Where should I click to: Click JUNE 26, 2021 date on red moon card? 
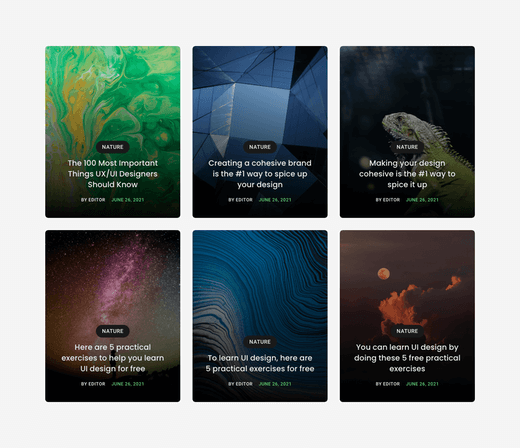pyautogui.click(x=422, y=384)
